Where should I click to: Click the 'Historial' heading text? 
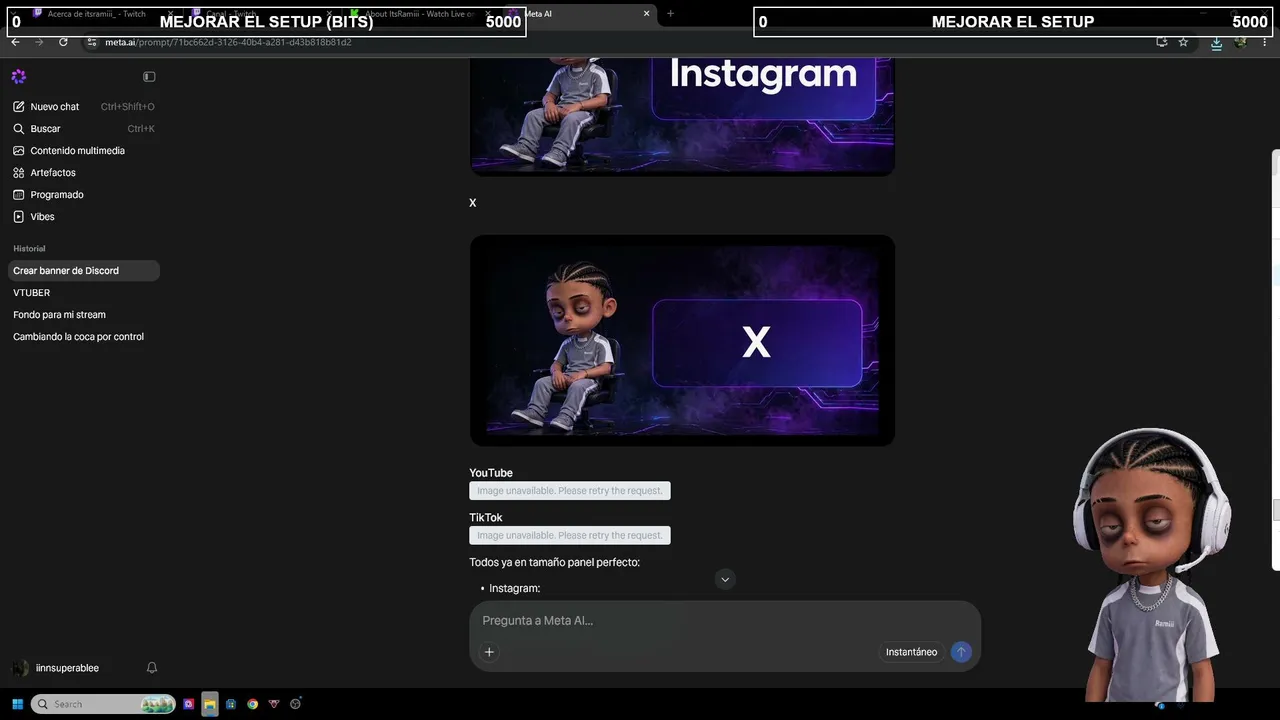[29, 249]
